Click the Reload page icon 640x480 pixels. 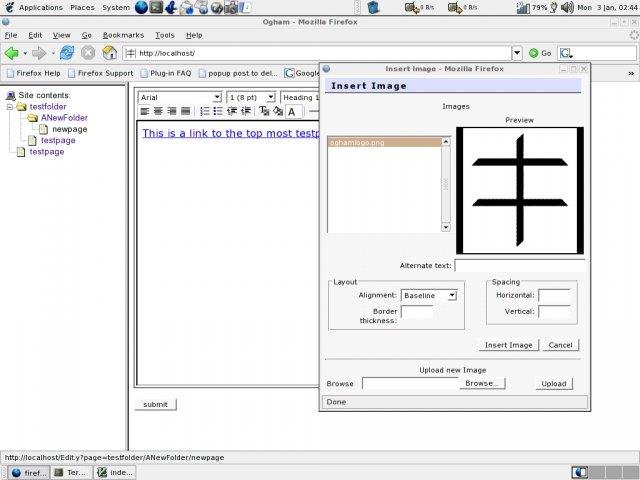click(x=67, y=53)
